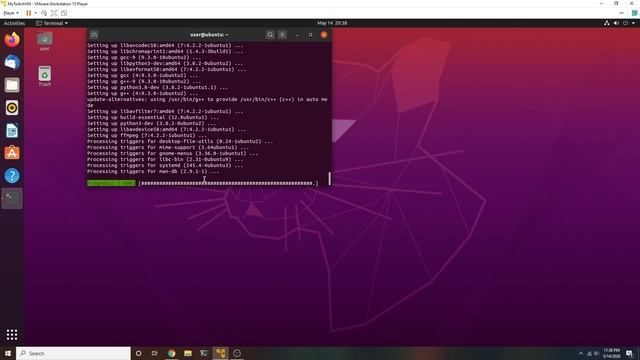Open Help from the dock

(x=12, y=176)
